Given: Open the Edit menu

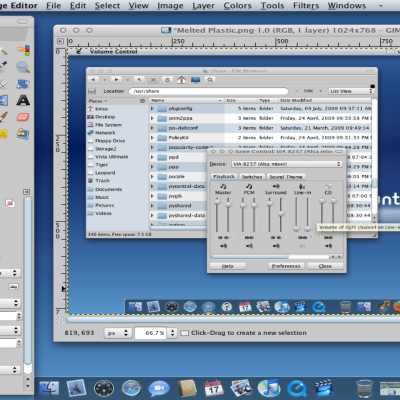Looking at the screenshot, I should click(x=78, y=6).
